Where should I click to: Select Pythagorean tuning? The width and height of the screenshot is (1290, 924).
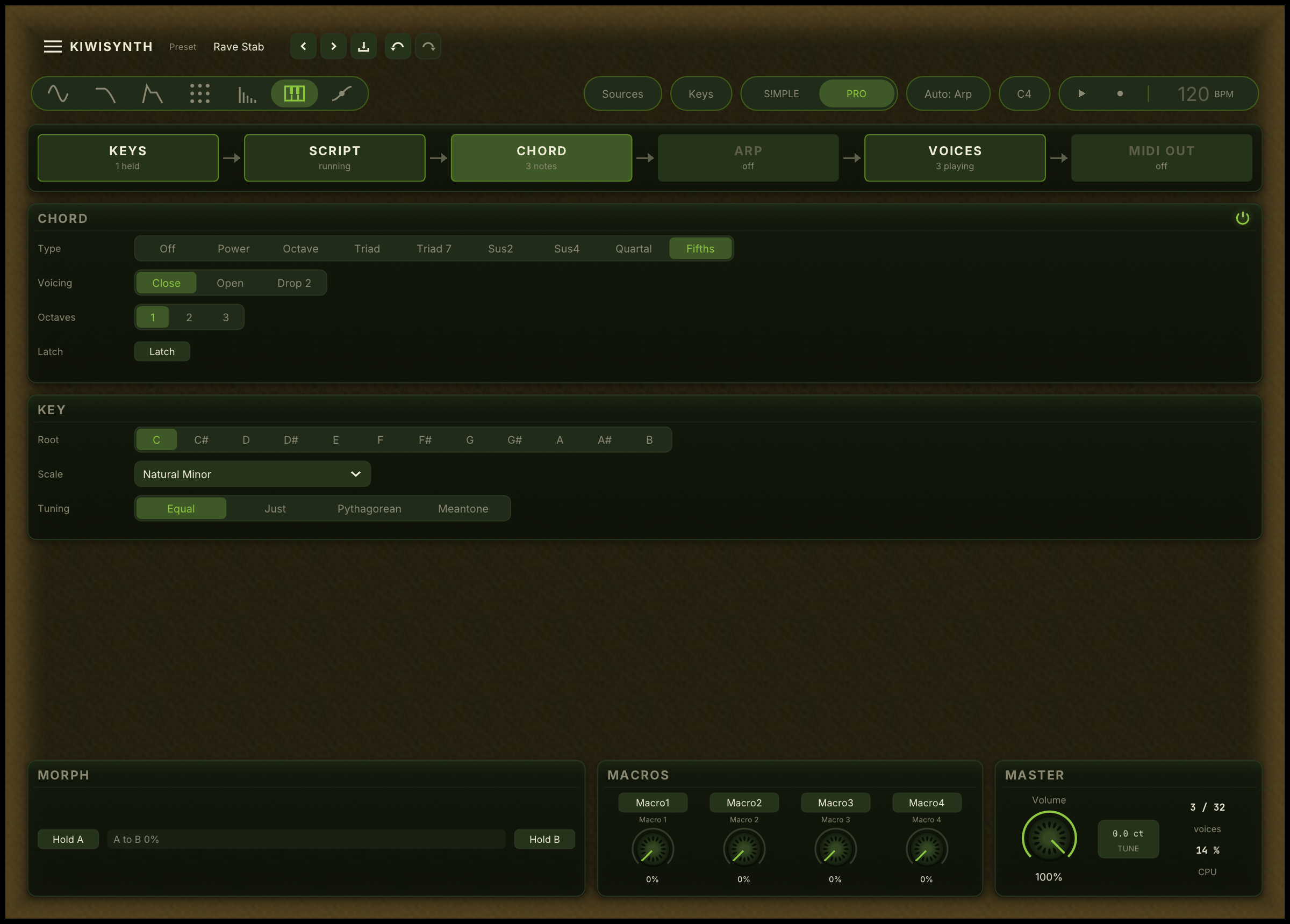(369, 508)
